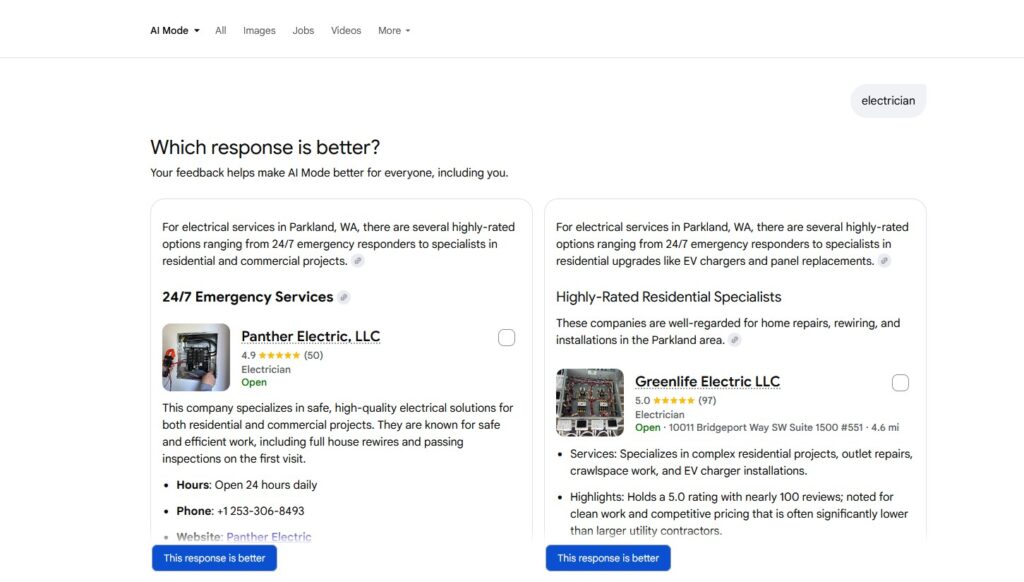Click the Panther Electric photo thumbnail
The width and height of the screenshot is (1024, 582).
196,357
